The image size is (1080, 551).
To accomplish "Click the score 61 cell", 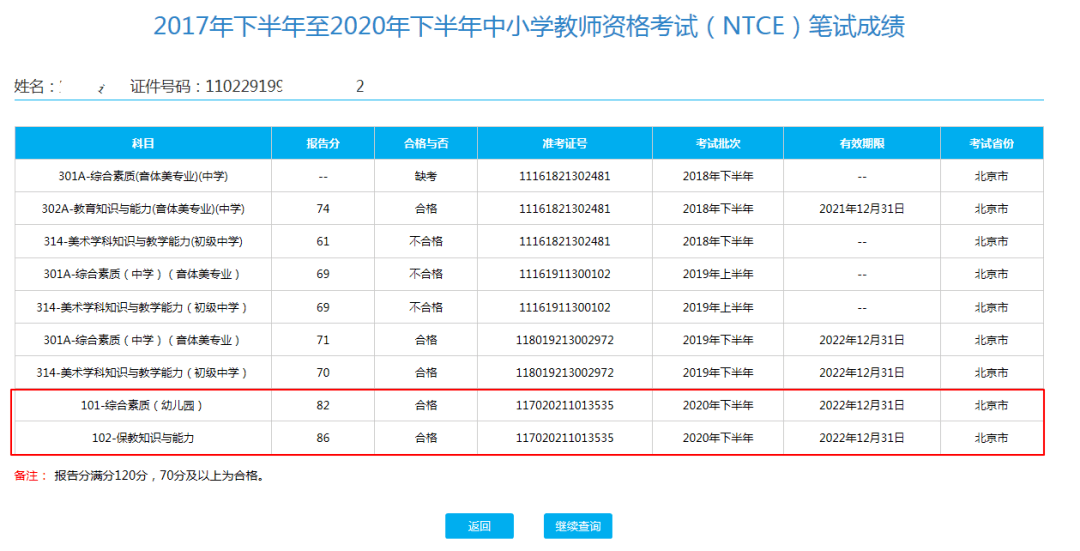I will point(323,242).
